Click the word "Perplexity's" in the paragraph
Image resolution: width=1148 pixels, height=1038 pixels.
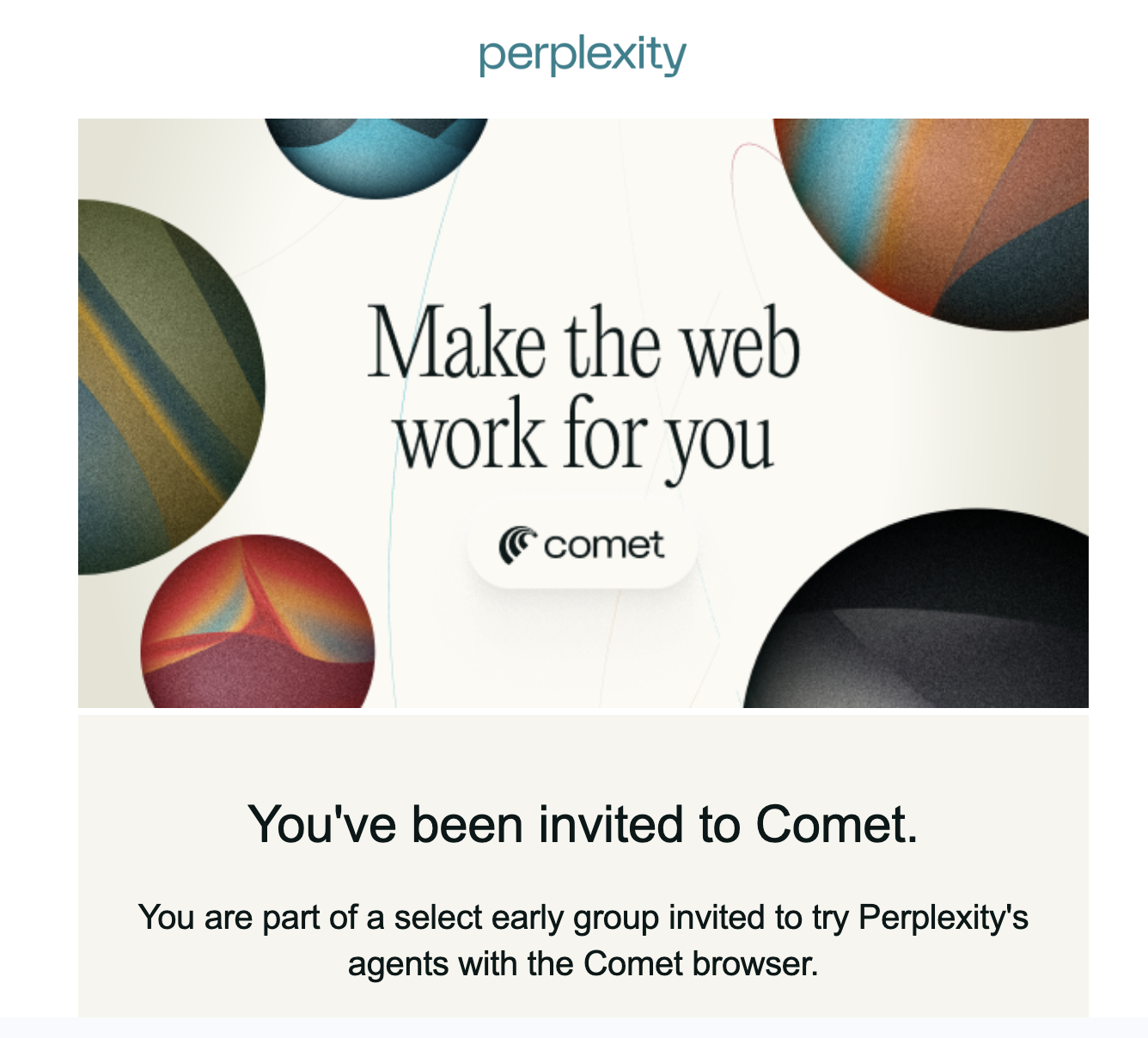943,918
